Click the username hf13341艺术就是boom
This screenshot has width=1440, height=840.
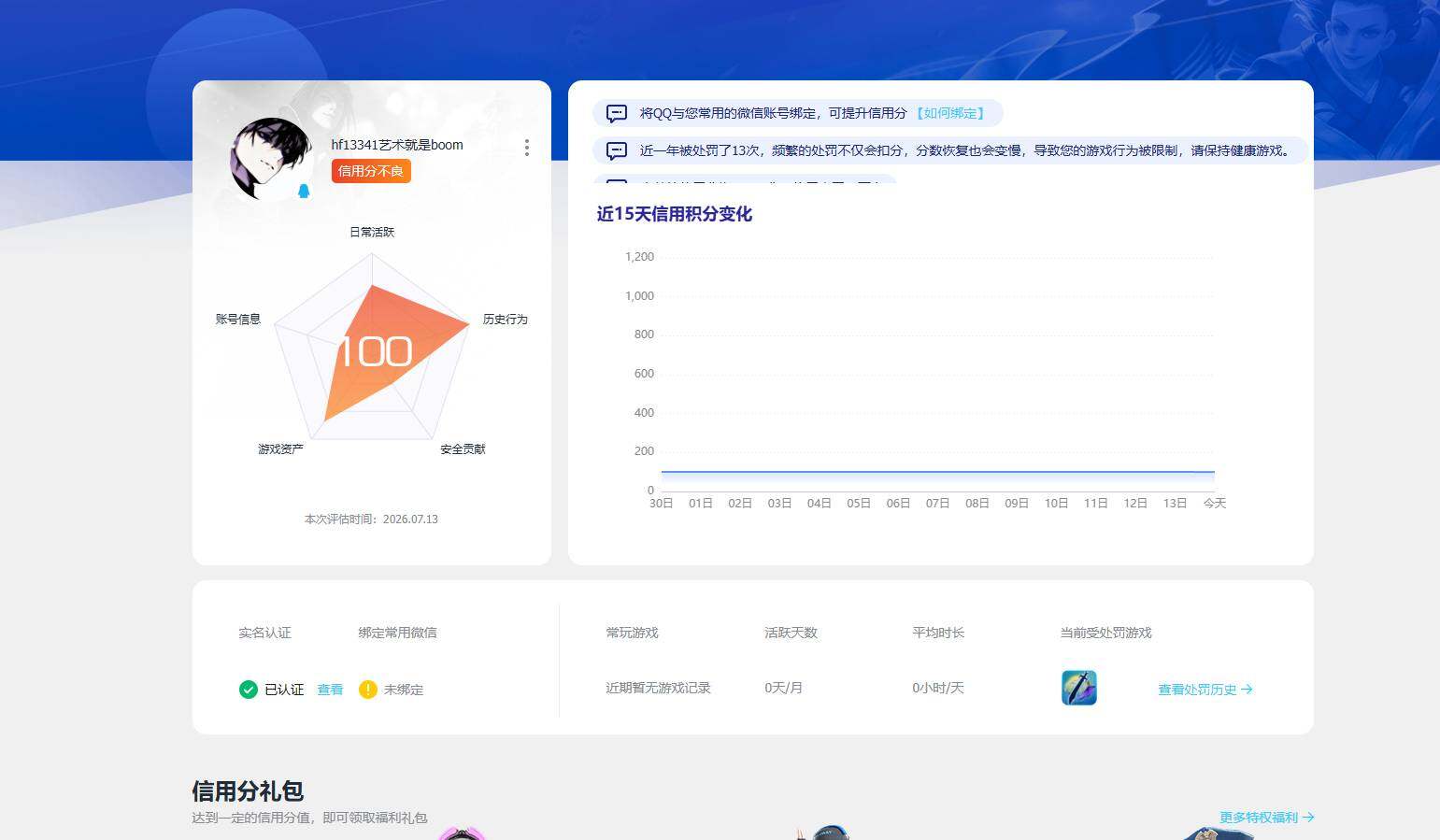(397, 145)
